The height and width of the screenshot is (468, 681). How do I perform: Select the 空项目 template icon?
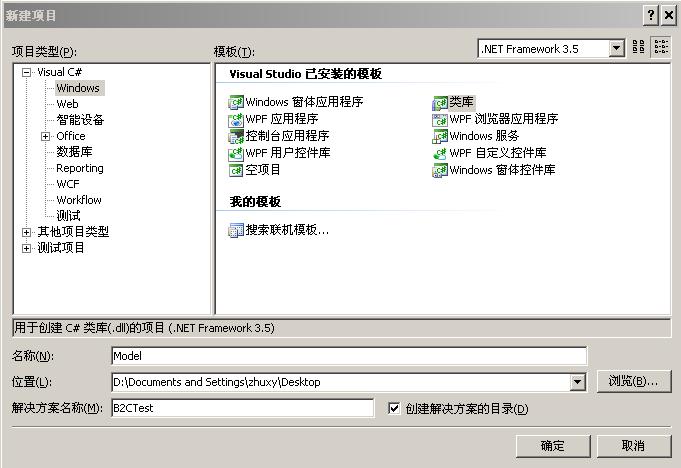(236, 170)
